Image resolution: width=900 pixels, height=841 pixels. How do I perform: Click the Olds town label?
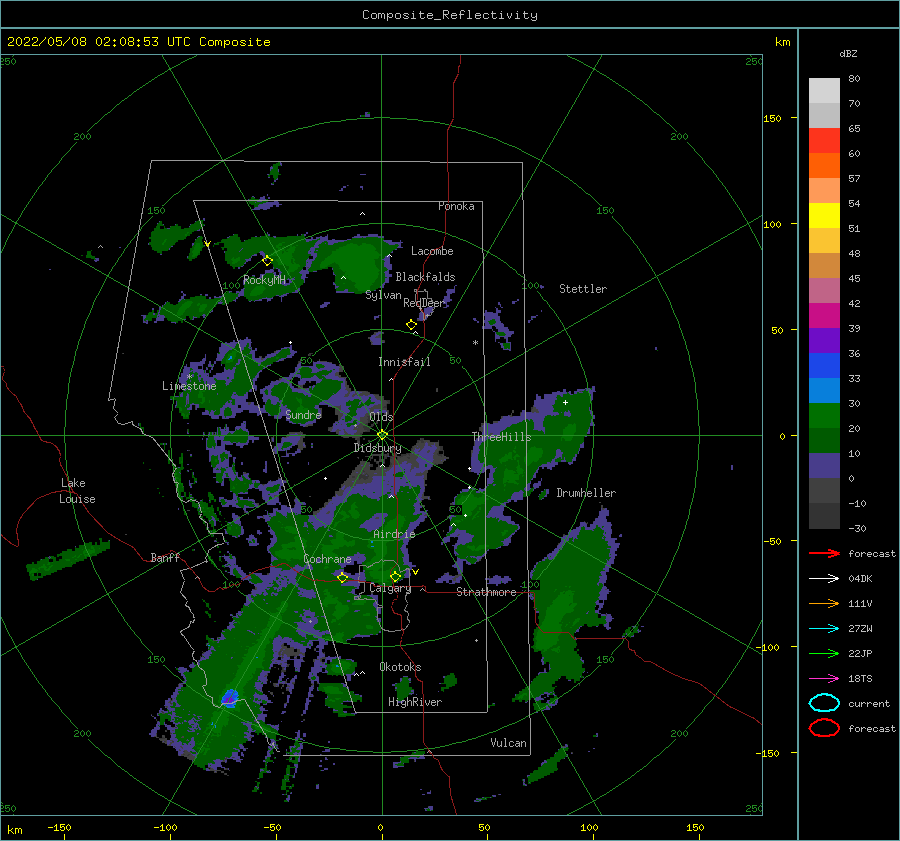point(381,417)
